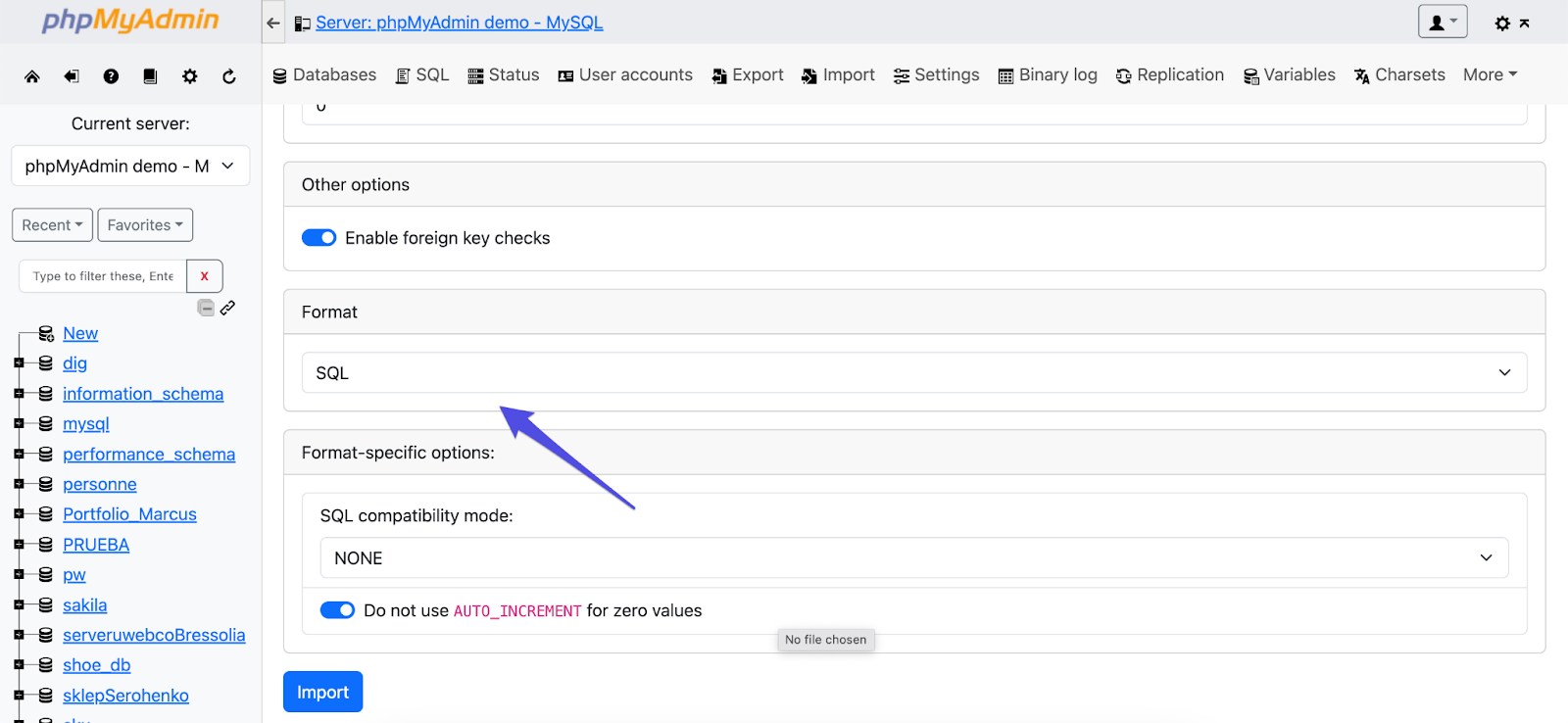Open the User accounts tab
This screenshot has width=1568, height=723.
625,74
